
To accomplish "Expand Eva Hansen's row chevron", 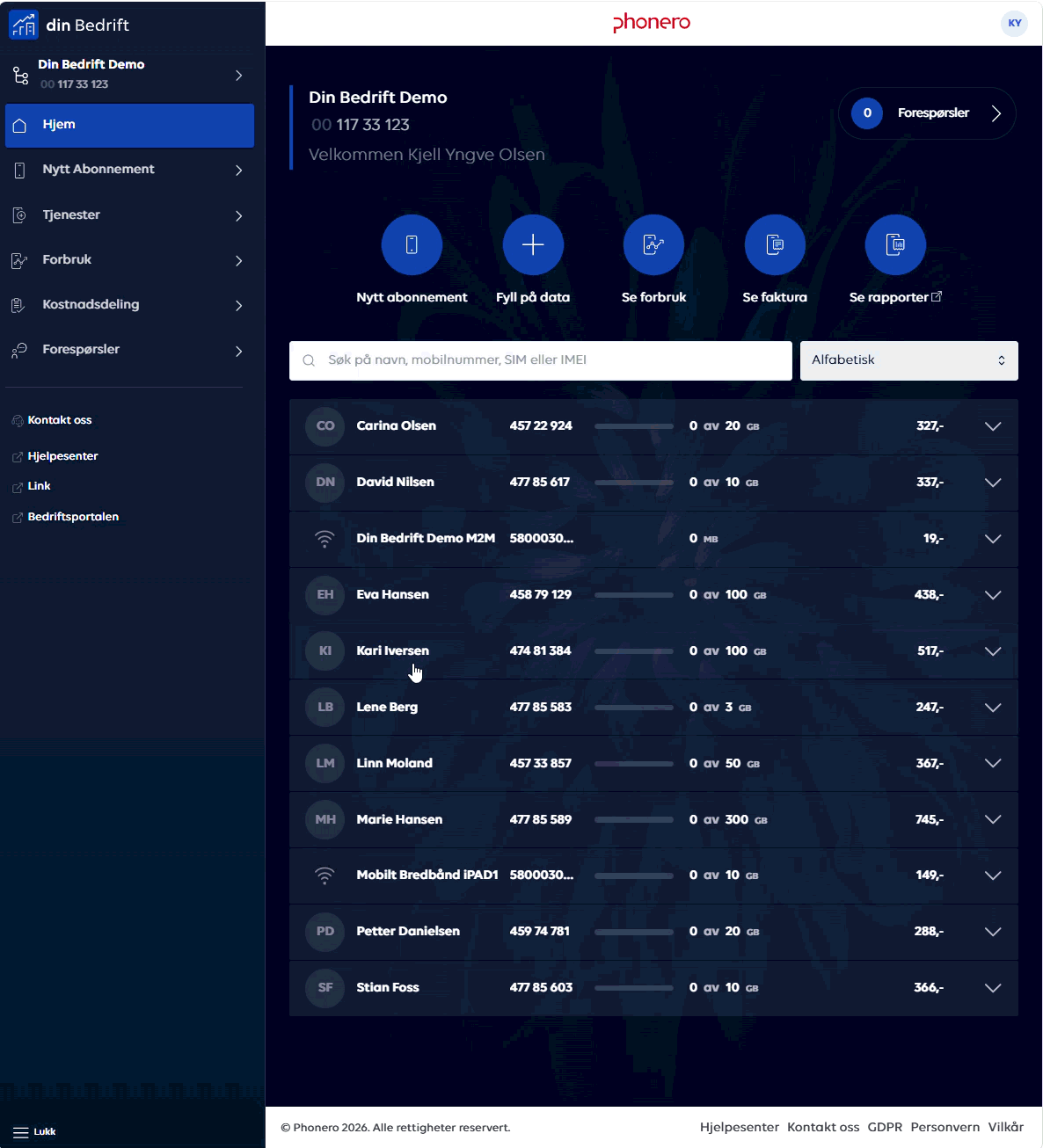I will point(993,595).
